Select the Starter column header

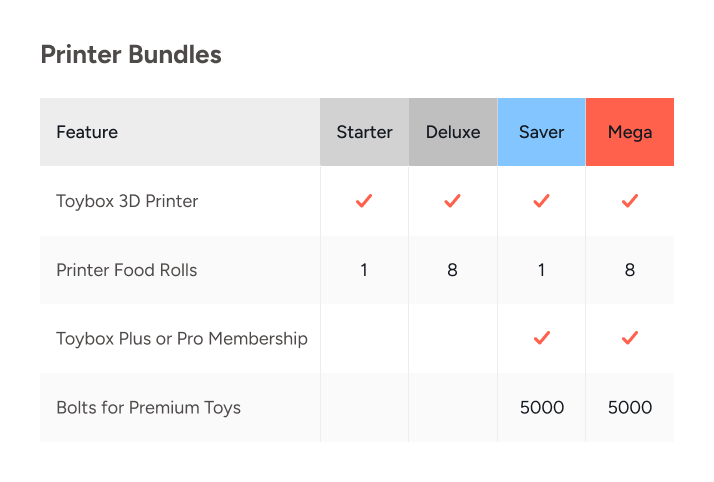tap(364, 132)
